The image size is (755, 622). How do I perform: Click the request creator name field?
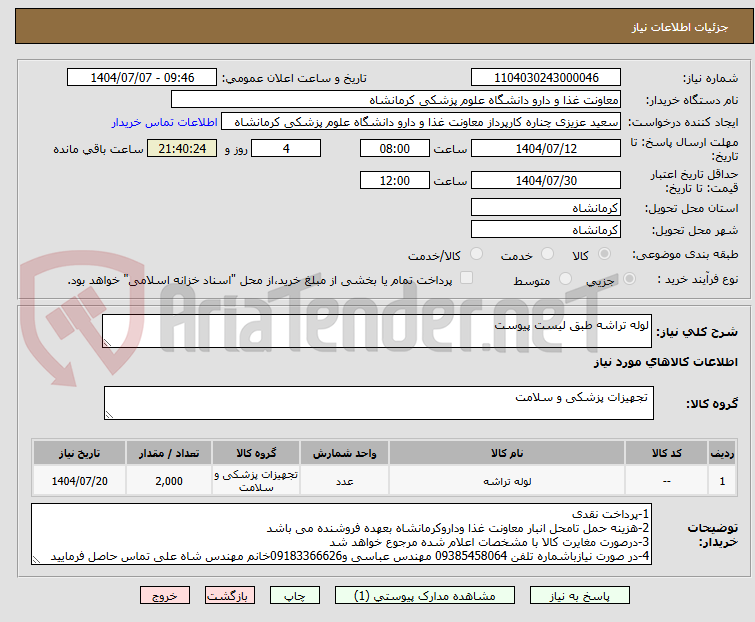pos(421,122)
